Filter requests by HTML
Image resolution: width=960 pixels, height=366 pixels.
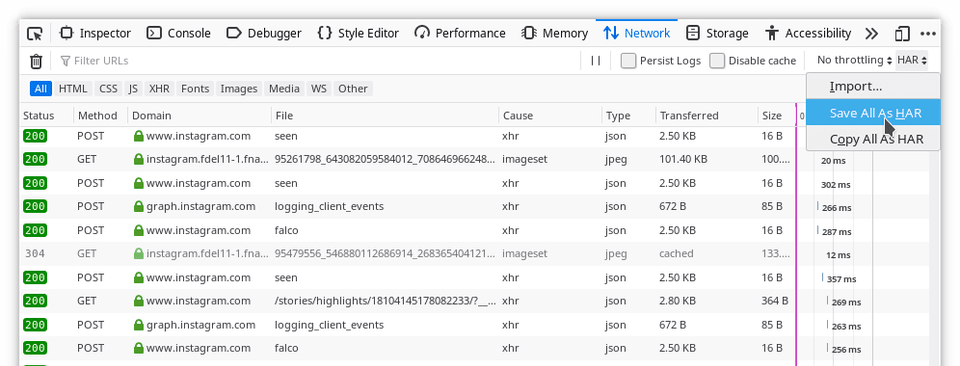click(73, 89)
